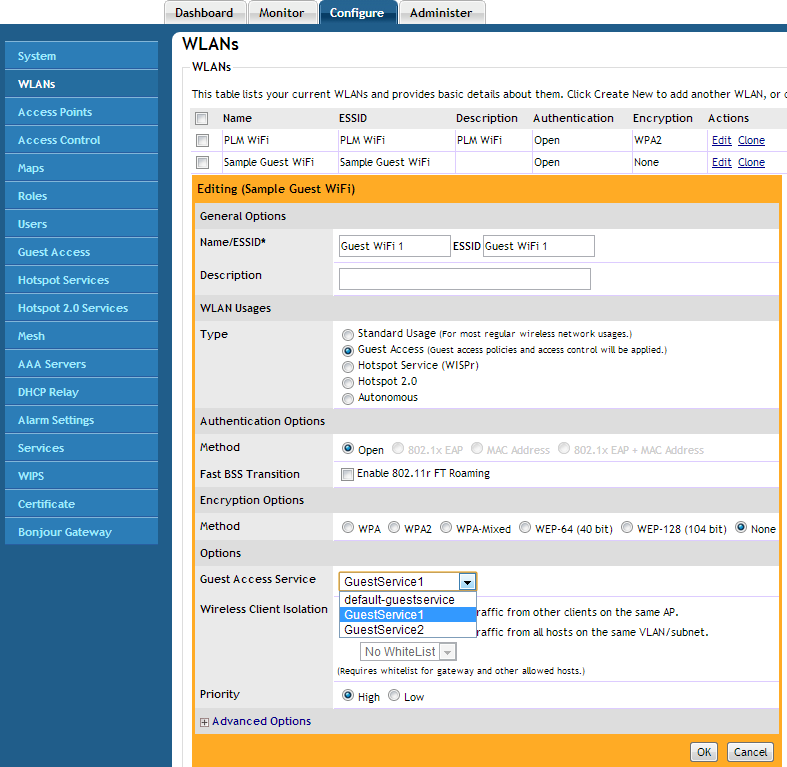Screen dimensions: 787x767
Task: Select WPA-Mixed encryption method
Action: 446,527
